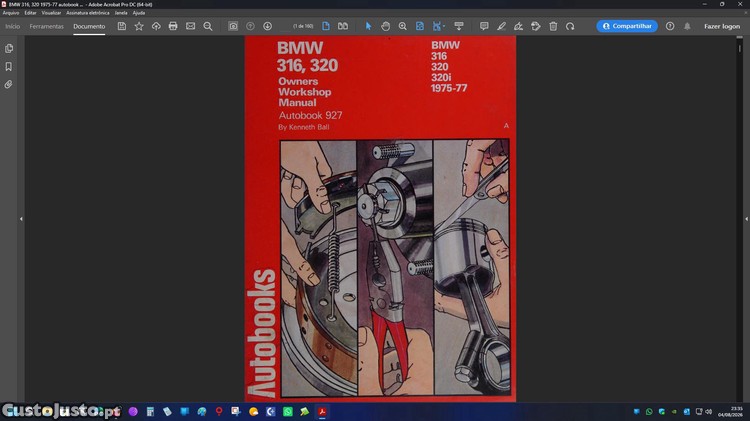
Task: Open the Editar menu
Action: tap(30, 13)
